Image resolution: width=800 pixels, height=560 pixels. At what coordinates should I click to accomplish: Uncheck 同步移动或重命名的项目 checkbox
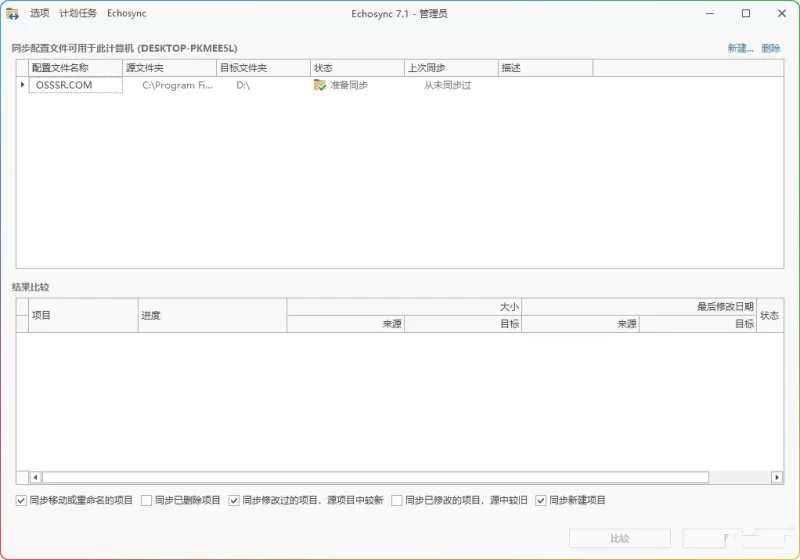point(21,500)
